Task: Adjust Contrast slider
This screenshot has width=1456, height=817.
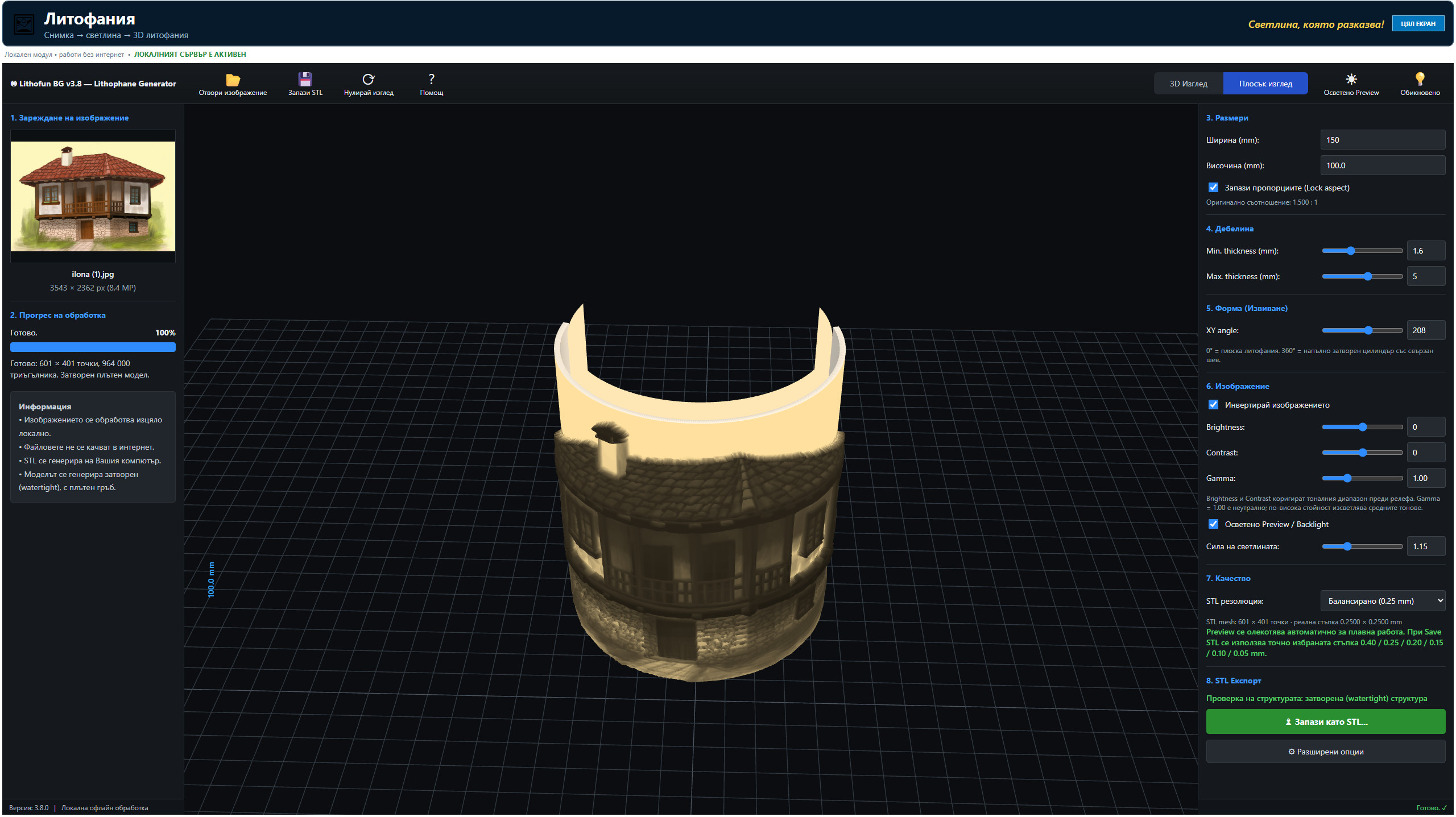Action: tap(1362, 453)
